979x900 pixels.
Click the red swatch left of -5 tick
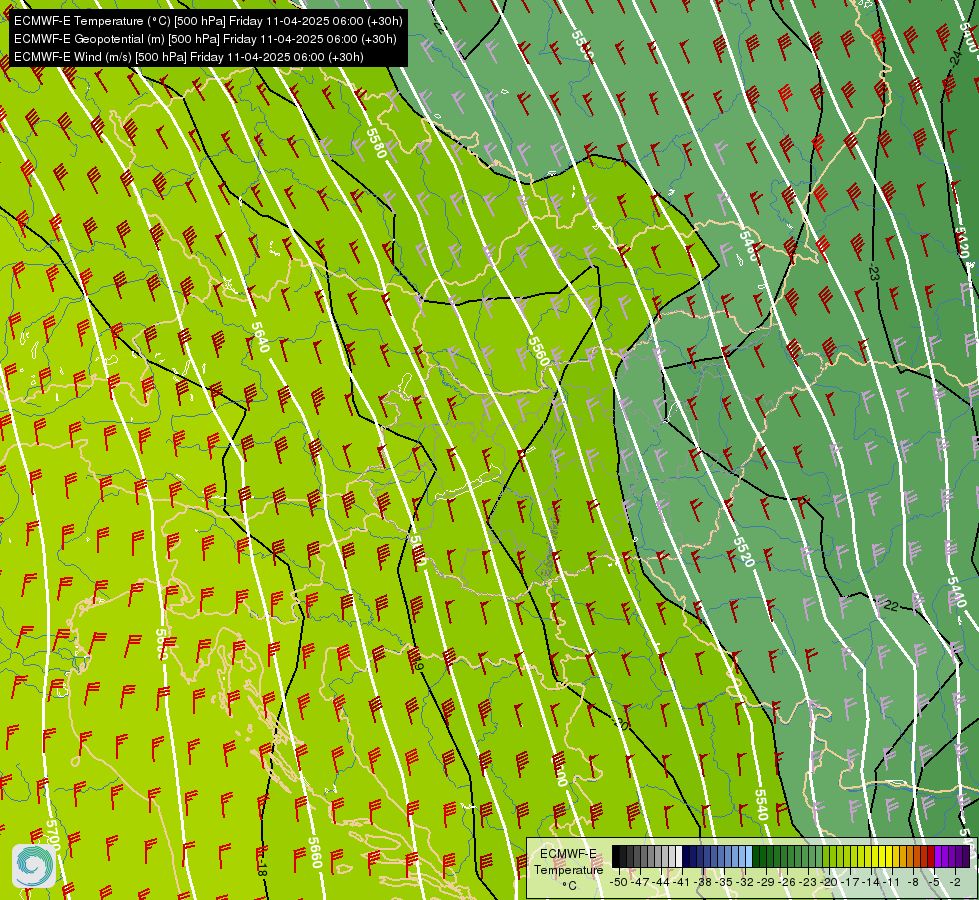click(x=931, y=856)
